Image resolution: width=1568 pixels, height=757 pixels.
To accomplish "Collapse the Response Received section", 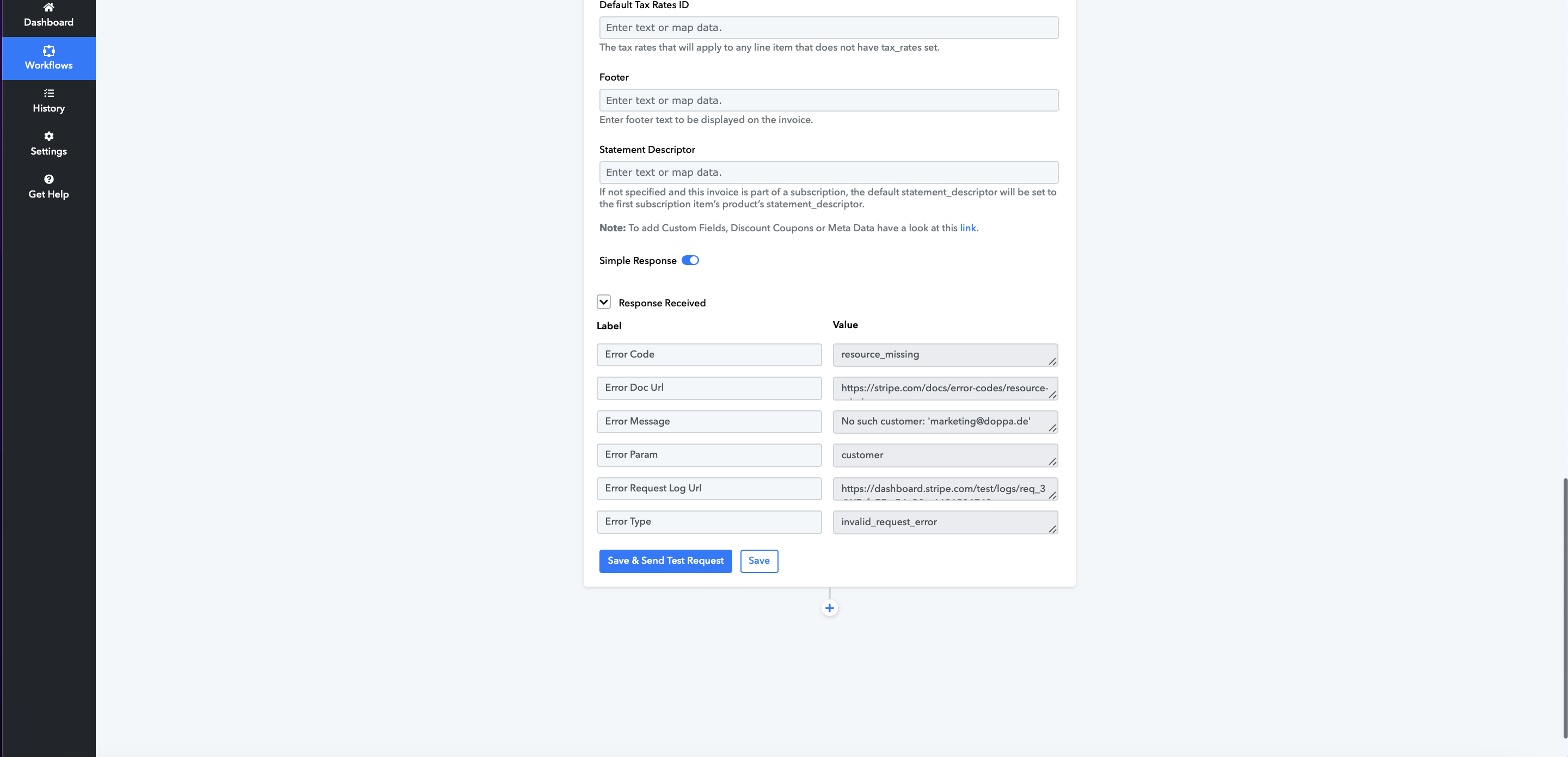I will [603, 302].
